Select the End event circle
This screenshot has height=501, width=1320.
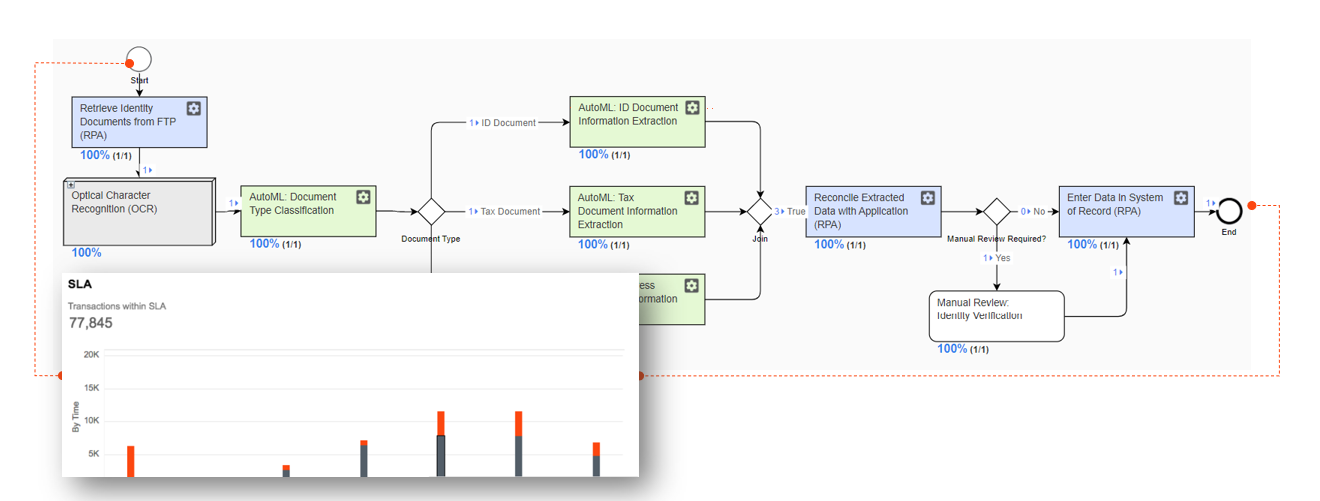click(1229, 211)
